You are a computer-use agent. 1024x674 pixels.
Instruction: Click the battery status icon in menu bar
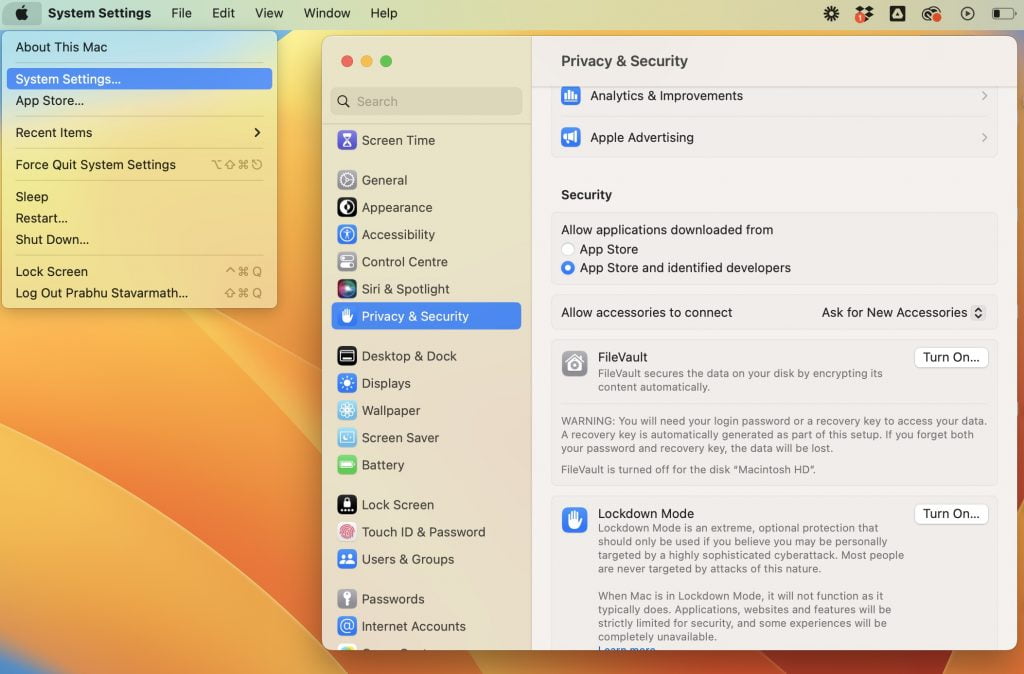click(1004, 13)
